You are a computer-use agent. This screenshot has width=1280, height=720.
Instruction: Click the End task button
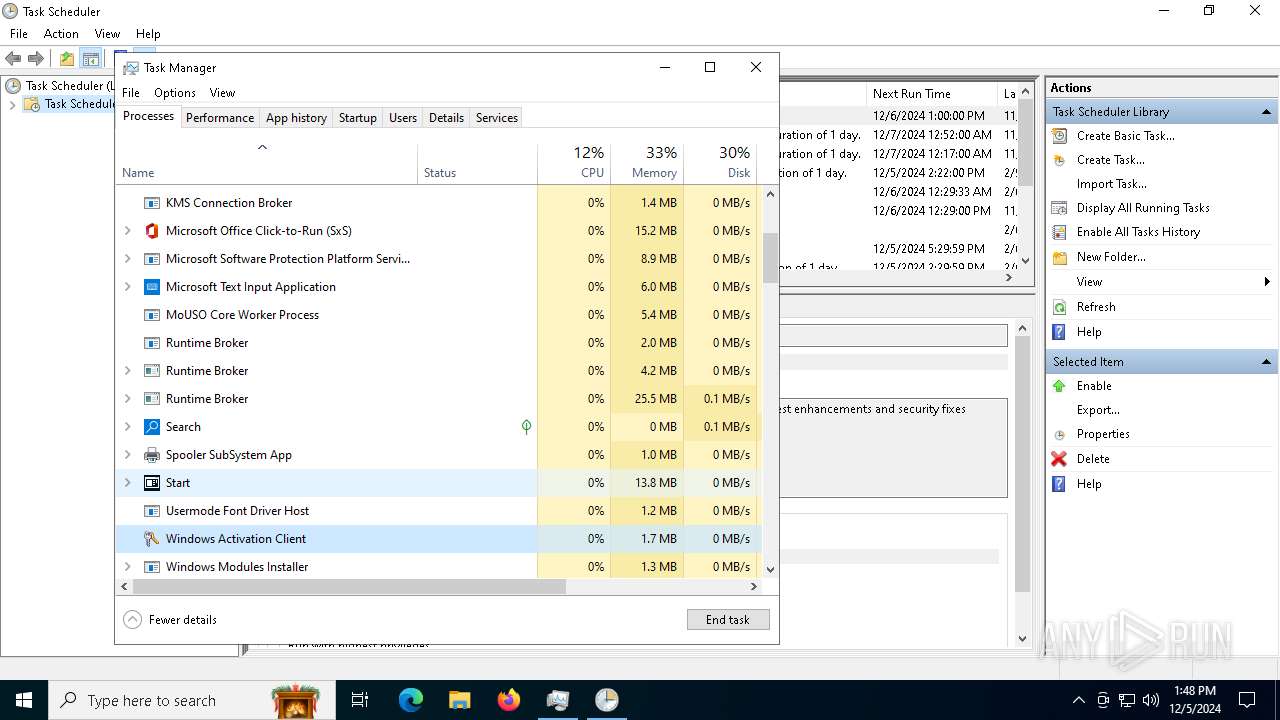(x=728, y=620)
